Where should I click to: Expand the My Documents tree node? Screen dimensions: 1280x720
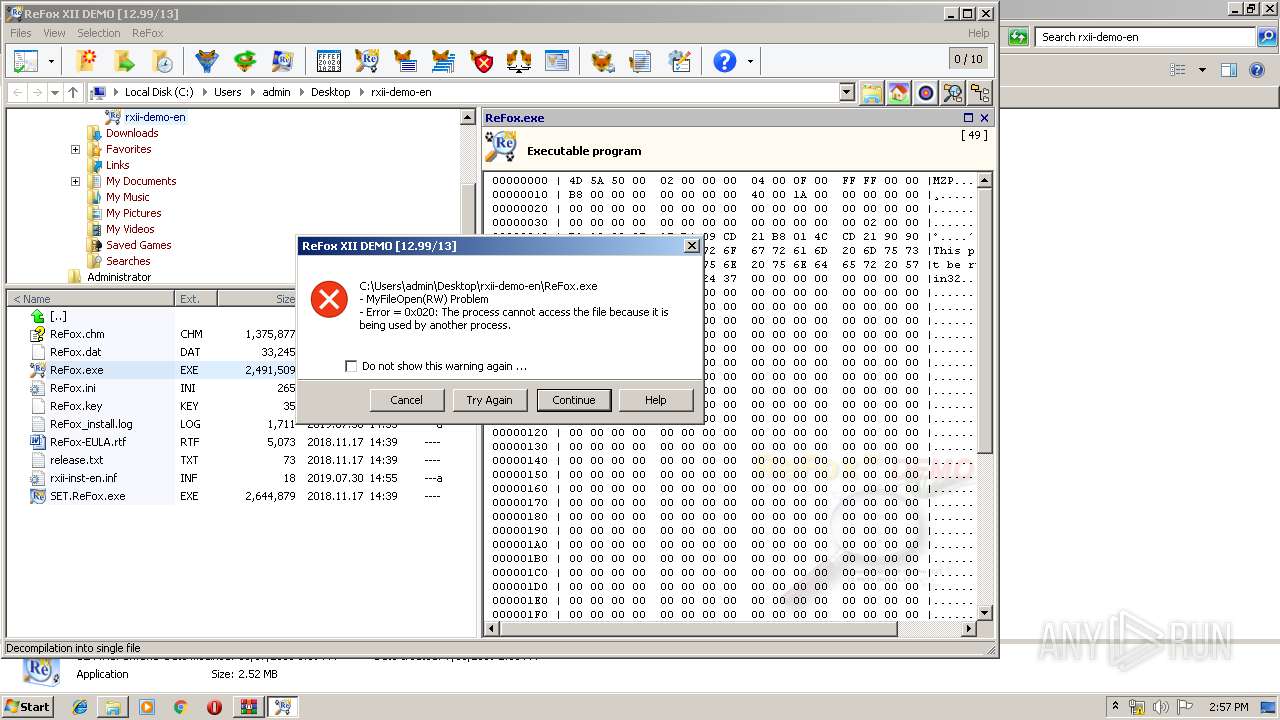tap(75, 181)
